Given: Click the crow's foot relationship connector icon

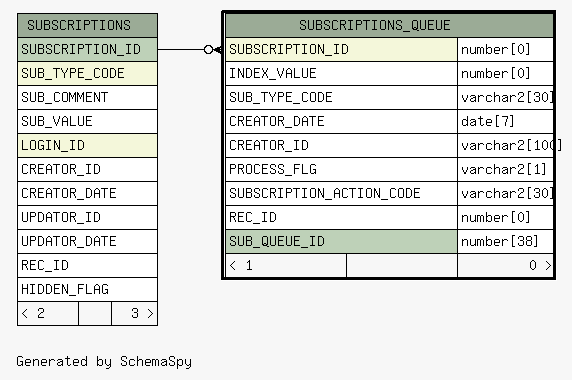Looking at the screenshot, I should click(213, 49).
